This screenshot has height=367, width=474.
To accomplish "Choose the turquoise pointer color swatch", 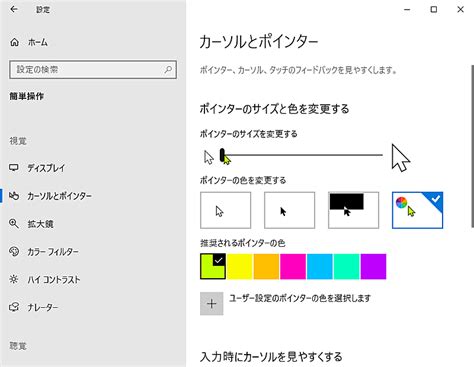I will [x=346, y=266].
